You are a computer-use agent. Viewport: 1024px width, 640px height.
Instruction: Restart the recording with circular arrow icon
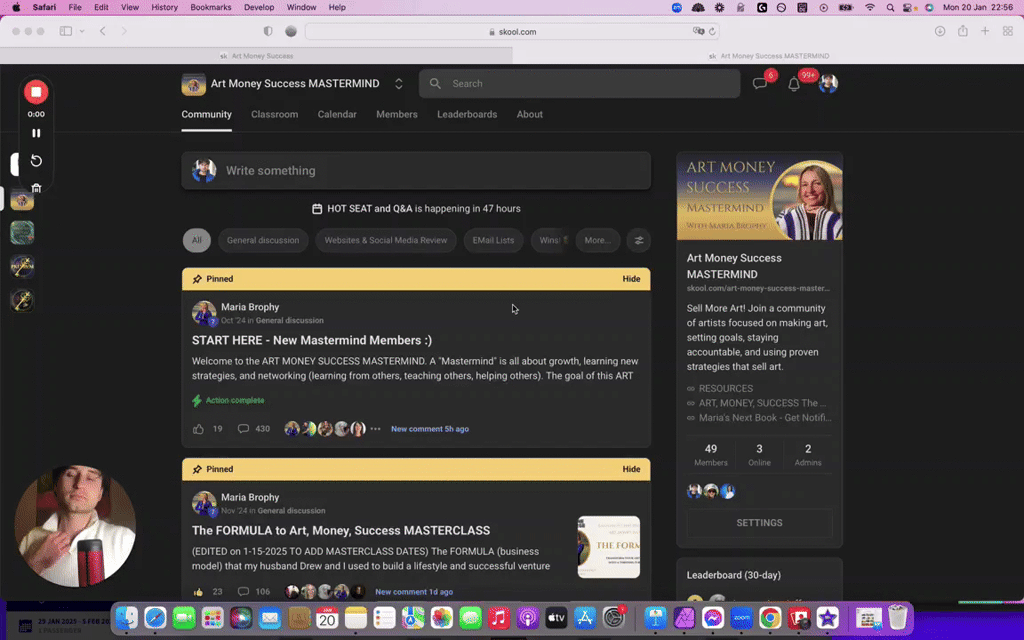pos(36,161)
